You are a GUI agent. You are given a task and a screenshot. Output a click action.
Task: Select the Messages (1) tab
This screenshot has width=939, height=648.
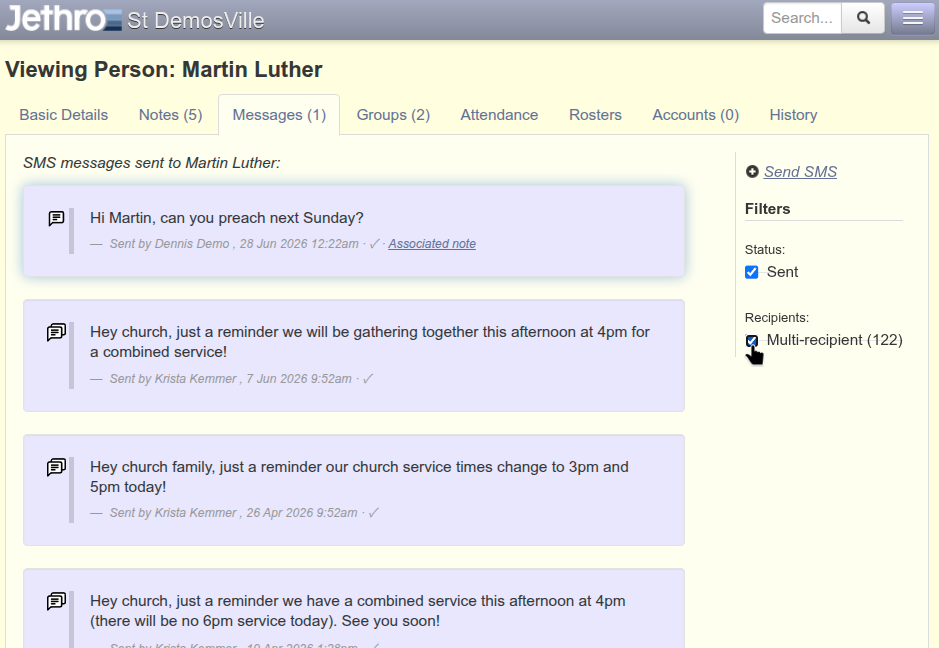click(x=279, y=115)
